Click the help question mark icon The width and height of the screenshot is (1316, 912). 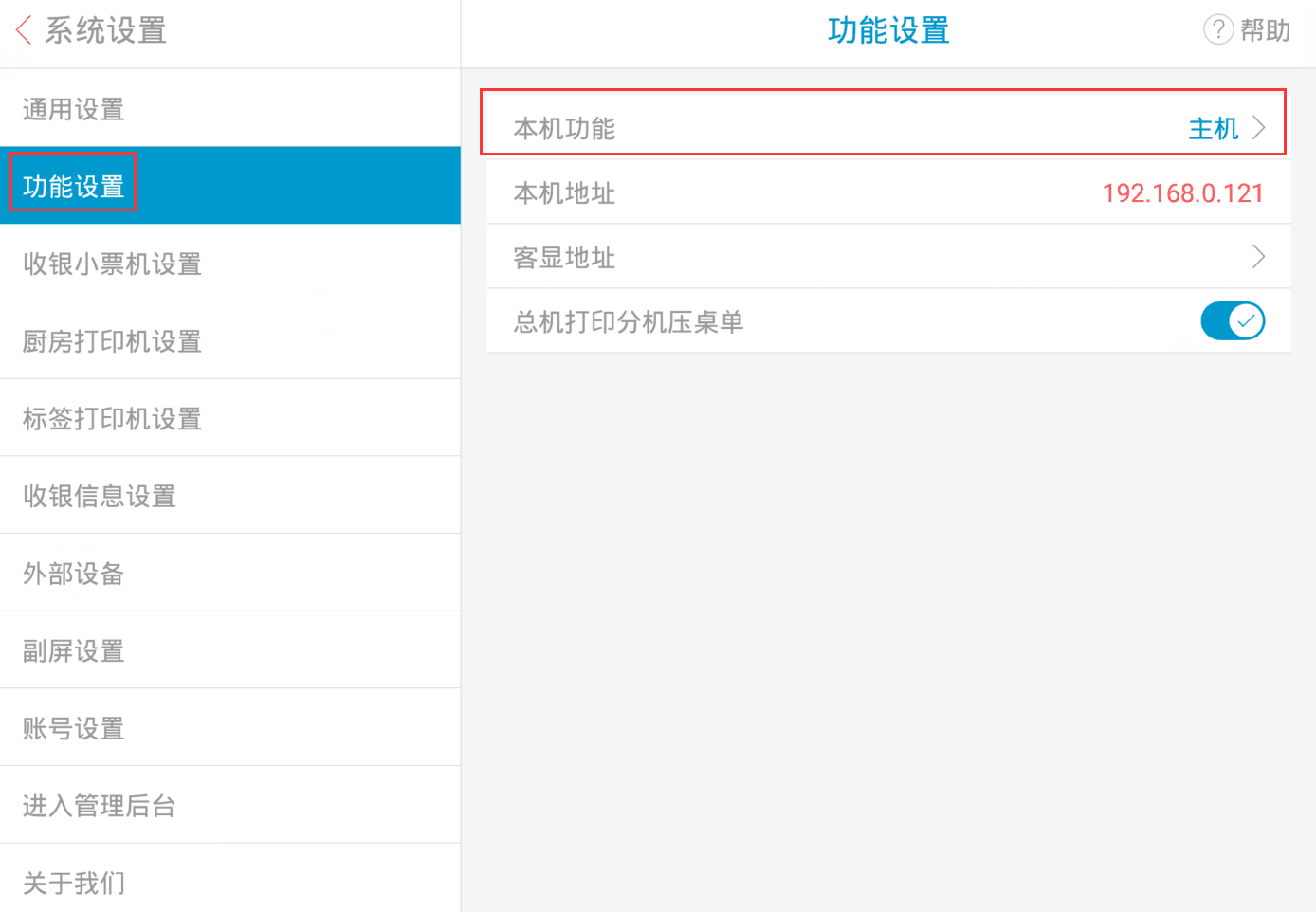coord(1218,30)
